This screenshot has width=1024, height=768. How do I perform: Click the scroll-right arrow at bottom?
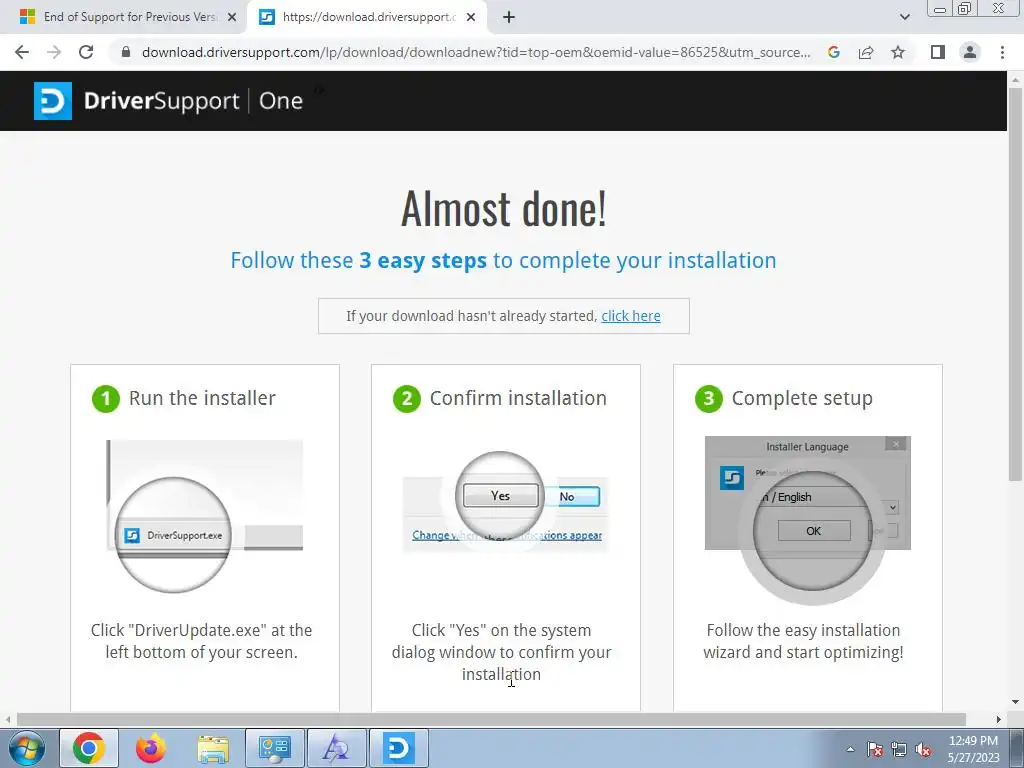click(999, 719)
